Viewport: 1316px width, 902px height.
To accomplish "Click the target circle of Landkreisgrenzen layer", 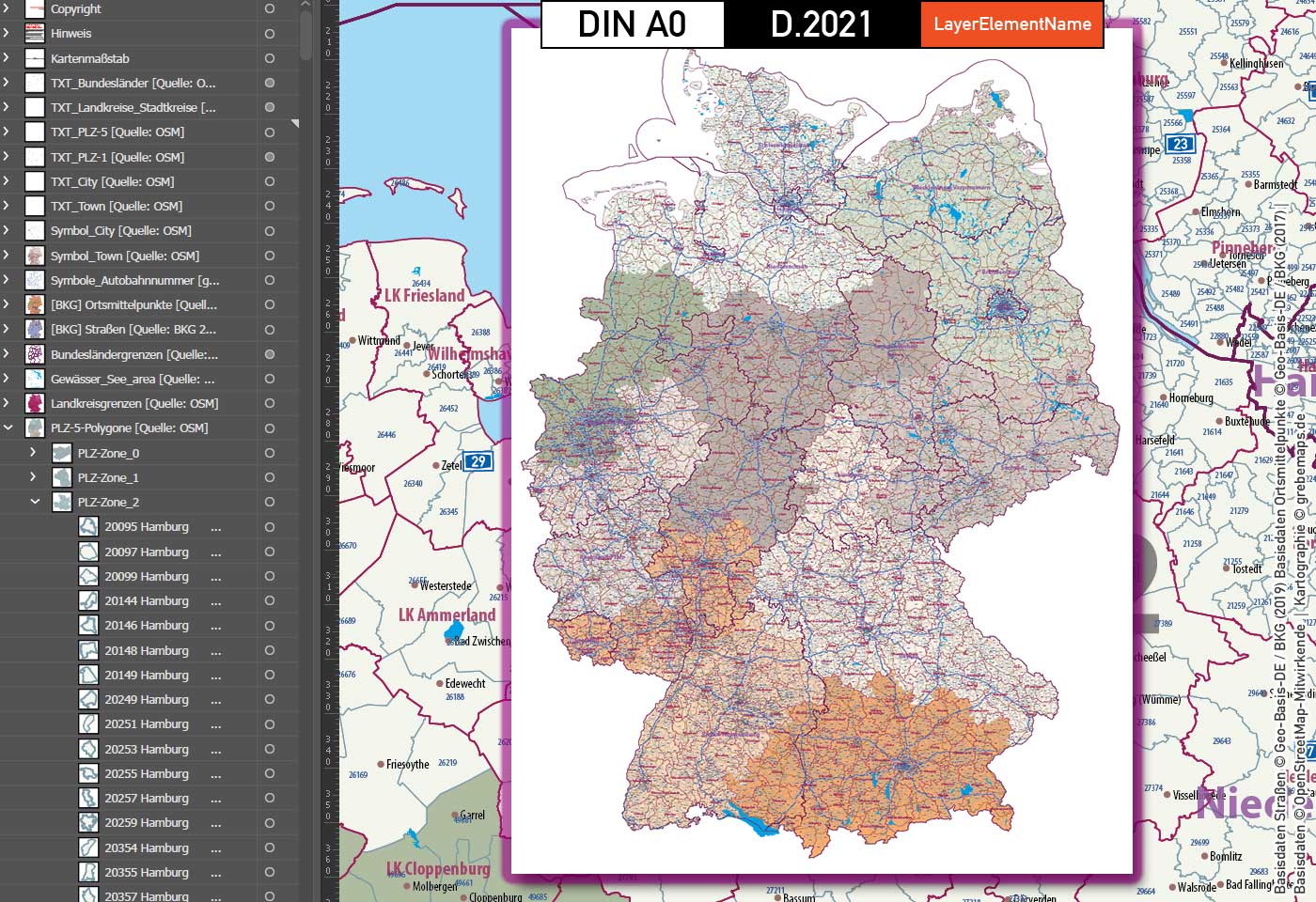I will [x=268, y=403].
